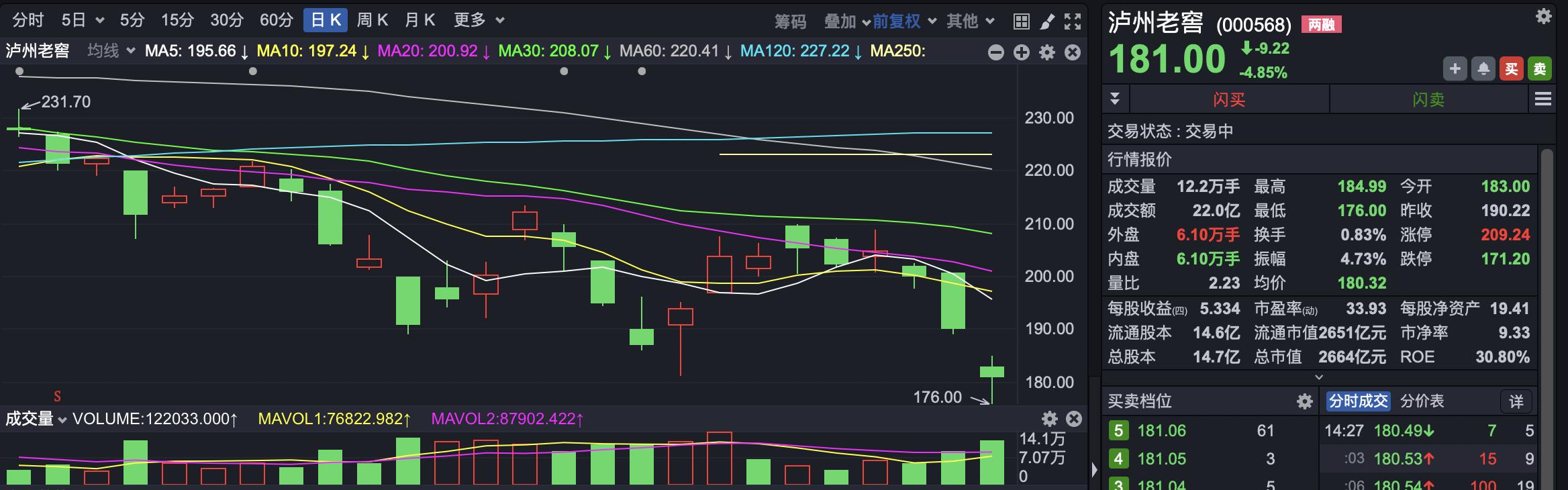Open volume indicator settings gear
This screenshot has width=1568, height=490.
click(1049, 420)
